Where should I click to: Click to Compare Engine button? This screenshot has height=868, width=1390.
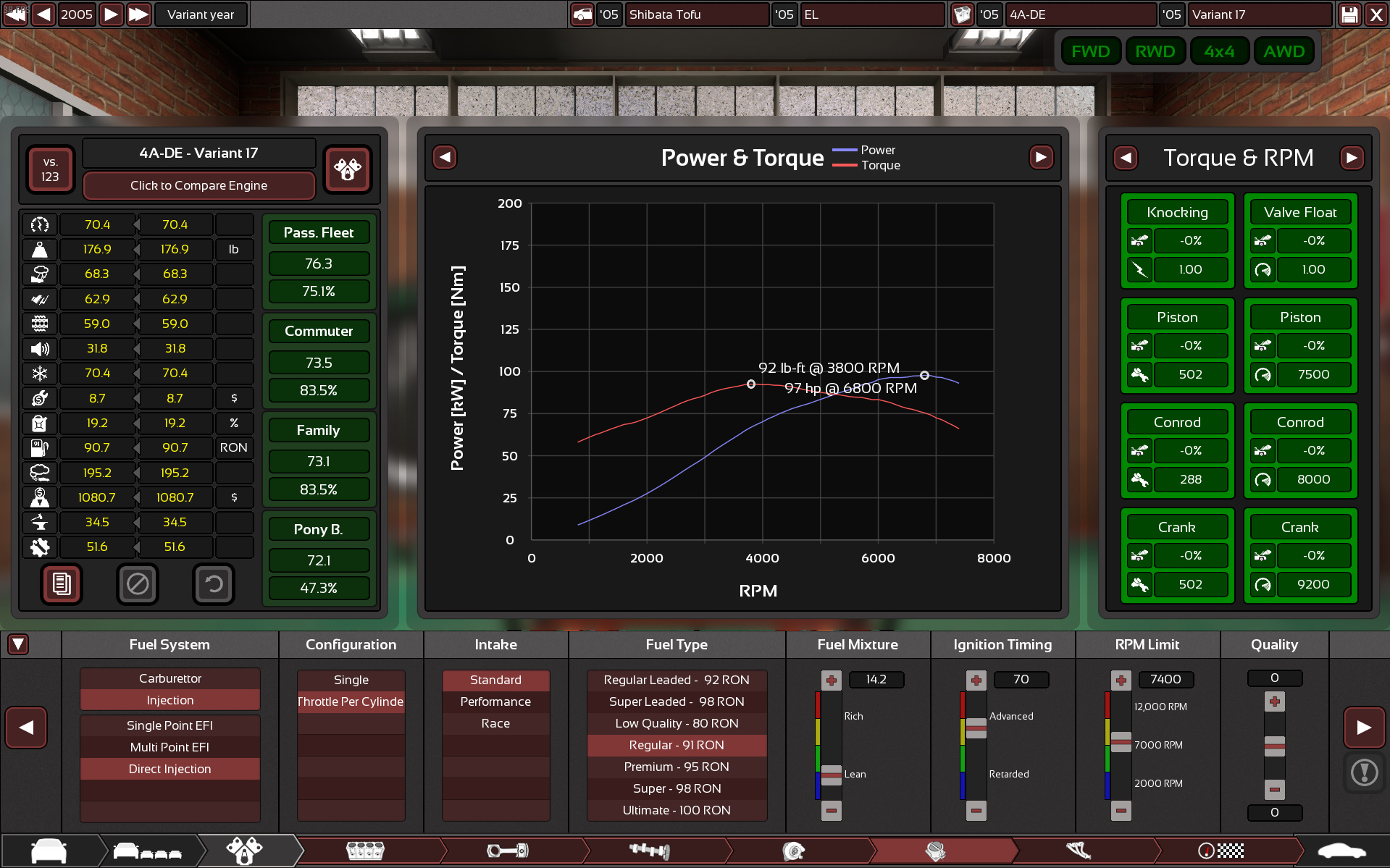point(198,185)
